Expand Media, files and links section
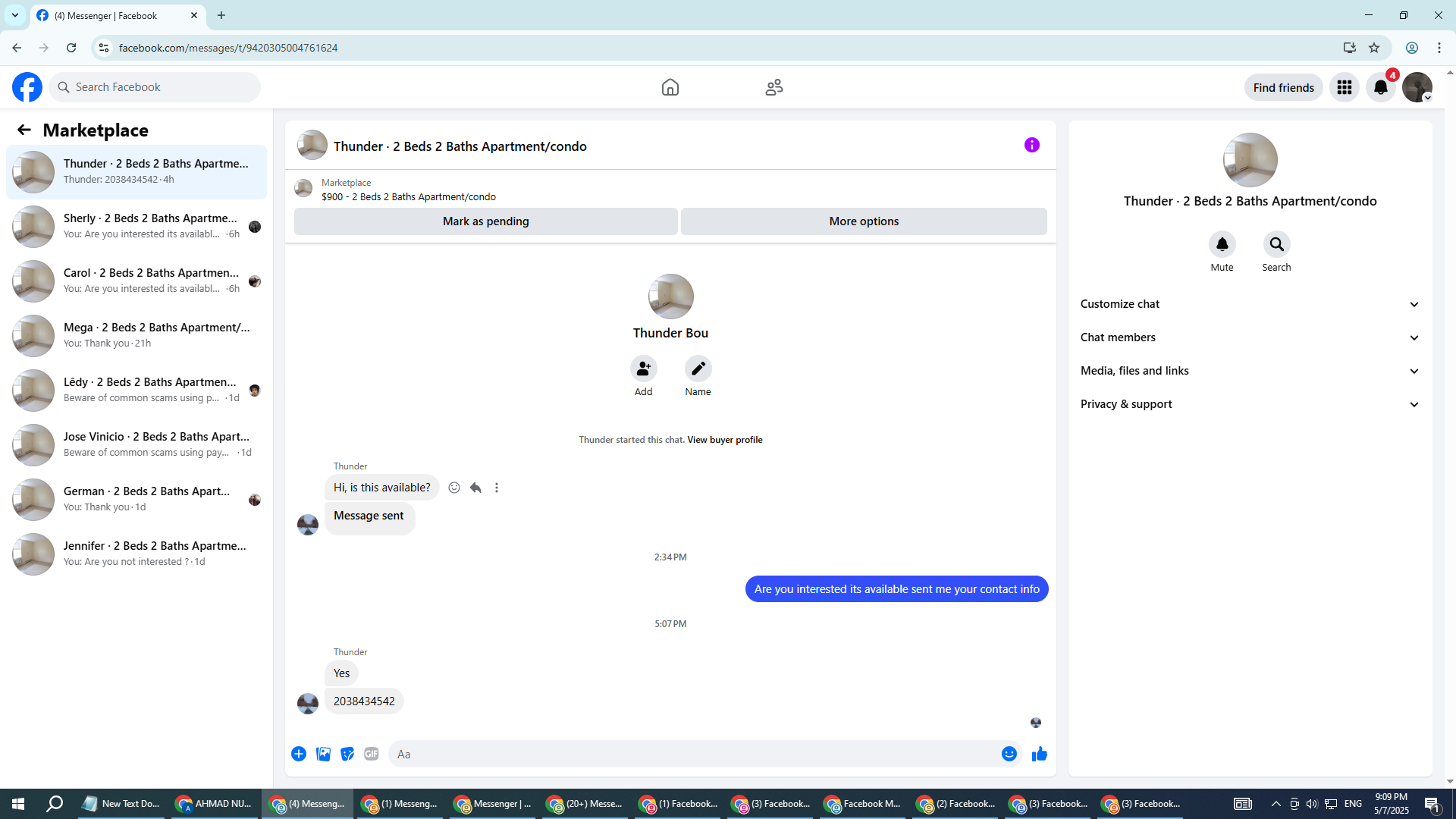 1250,371
